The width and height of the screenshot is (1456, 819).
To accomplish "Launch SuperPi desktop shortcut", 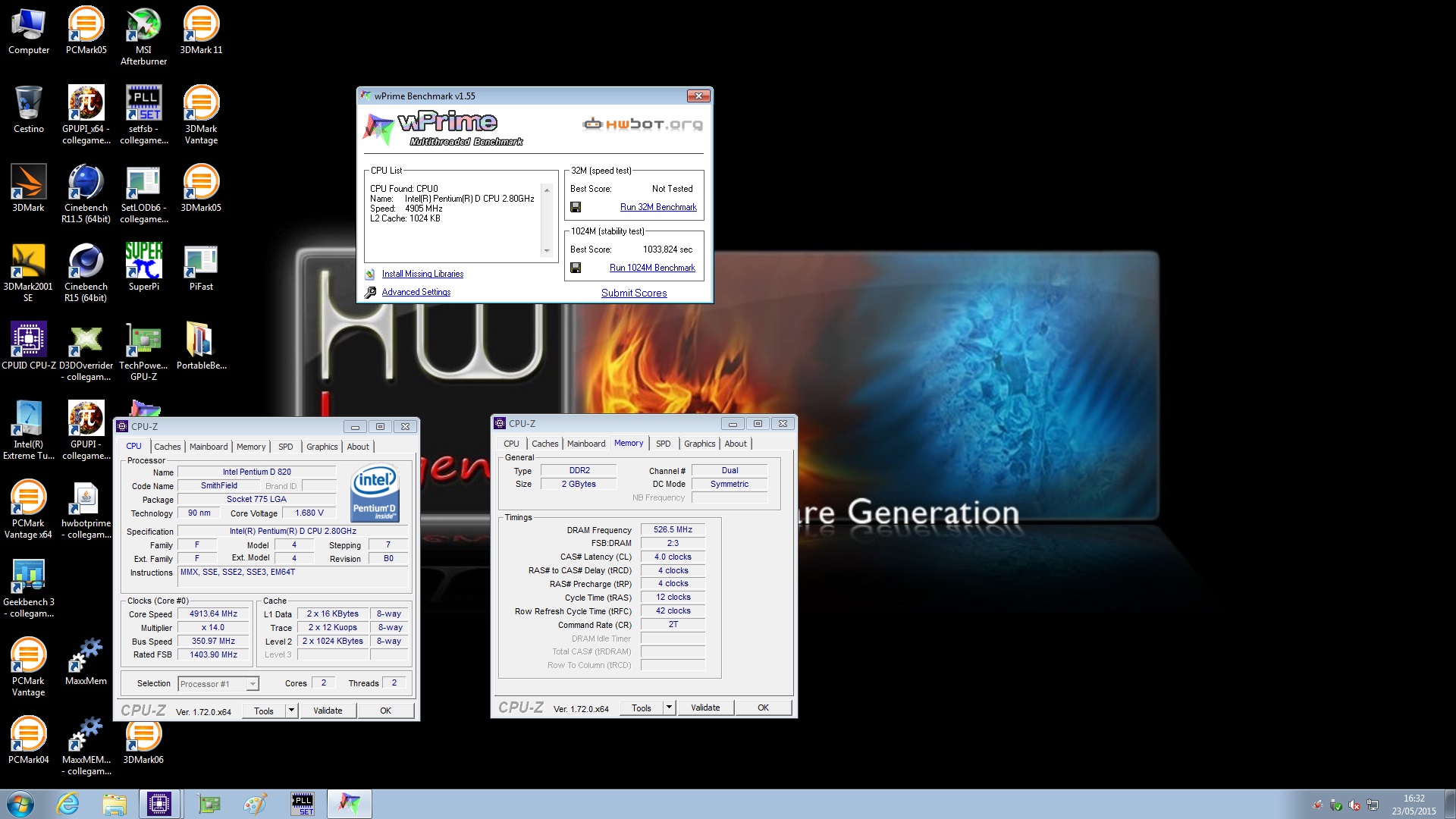I will (x=143, y=267).
